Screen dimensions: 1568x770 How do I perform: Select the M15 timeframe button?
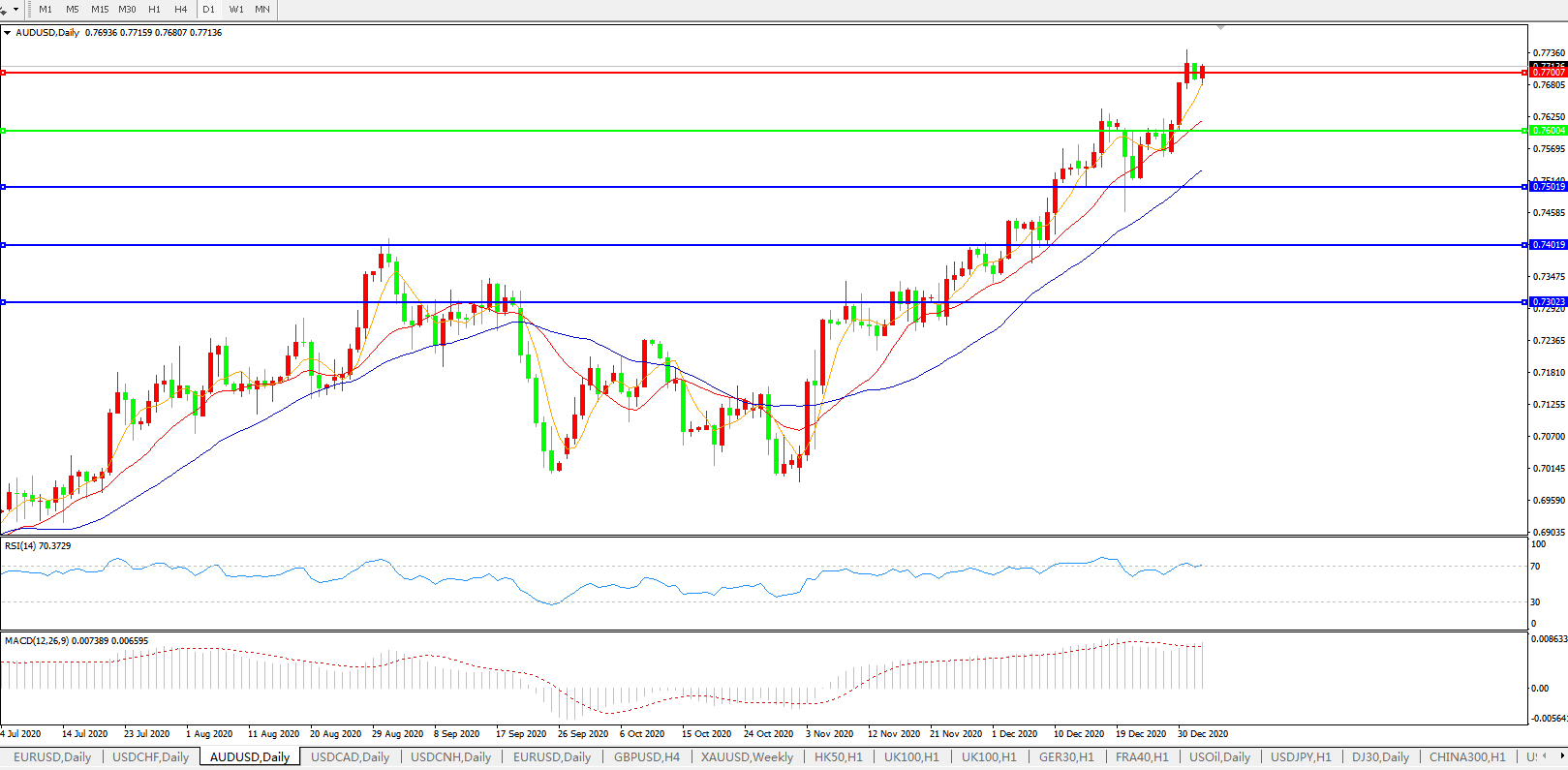(x=100, y=9)
